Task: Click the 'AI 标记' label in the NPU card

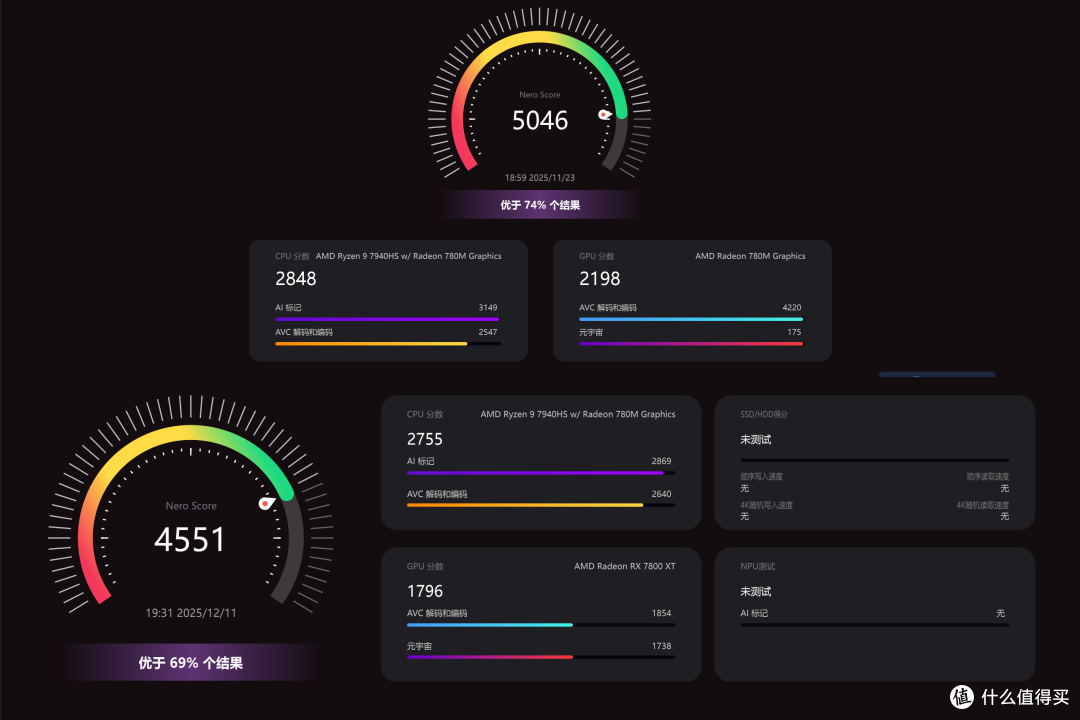Action: 754,613
